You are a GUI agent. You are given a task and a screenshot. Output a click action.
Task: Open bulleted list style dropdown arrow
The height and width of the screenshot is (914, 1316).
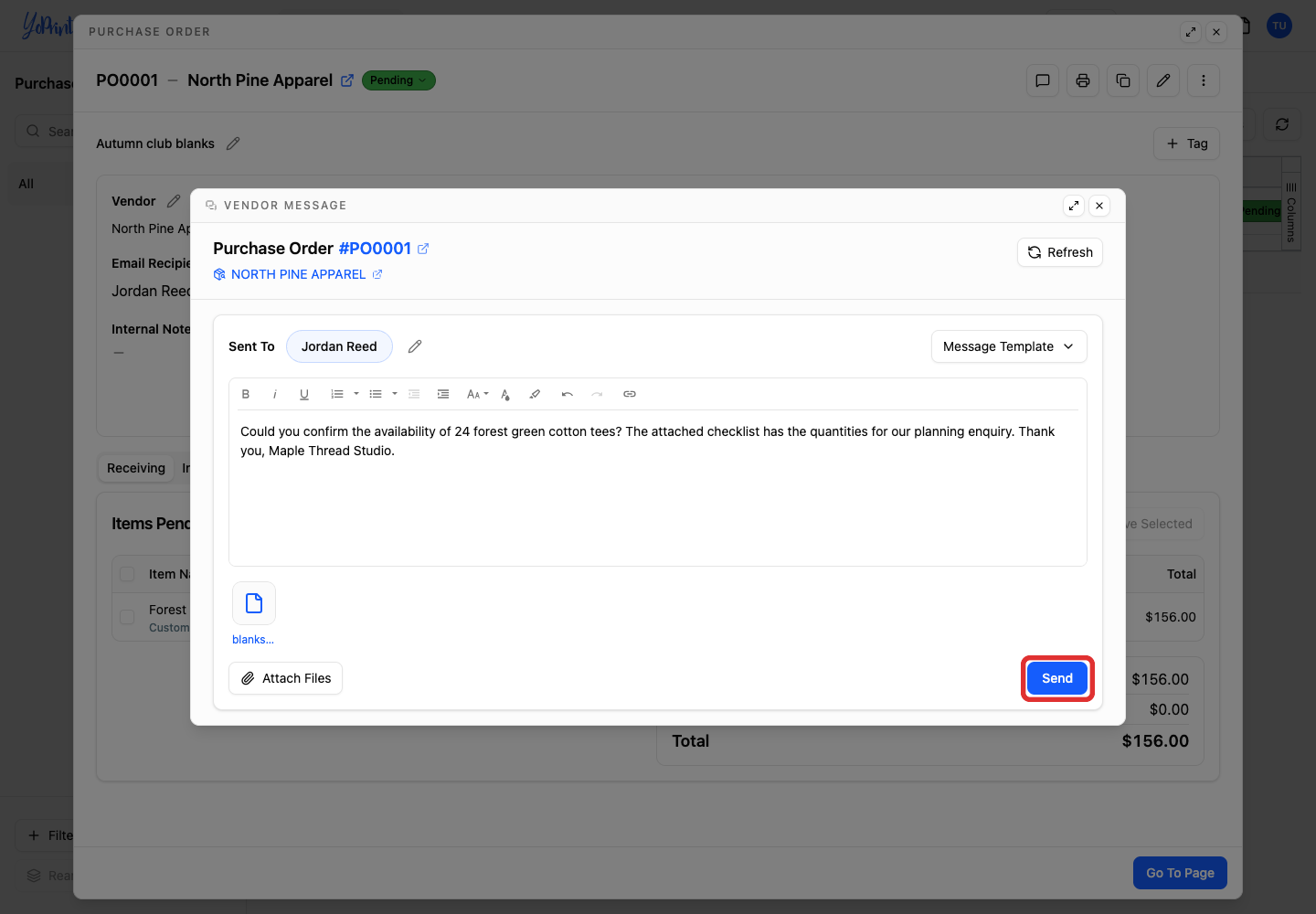pyautogui.click(x=395, y=394)
